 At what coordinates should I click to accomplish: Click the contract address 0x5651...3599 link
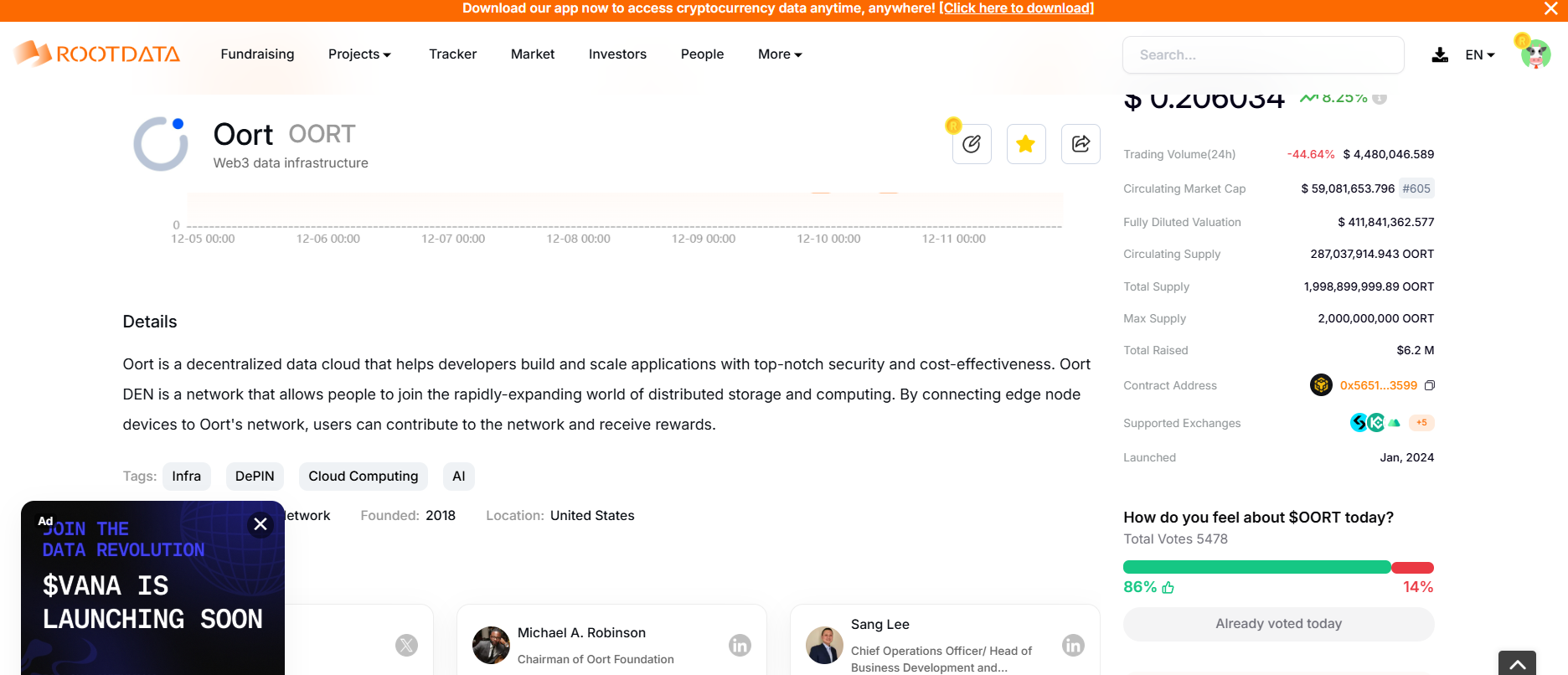click(1379, 385)
